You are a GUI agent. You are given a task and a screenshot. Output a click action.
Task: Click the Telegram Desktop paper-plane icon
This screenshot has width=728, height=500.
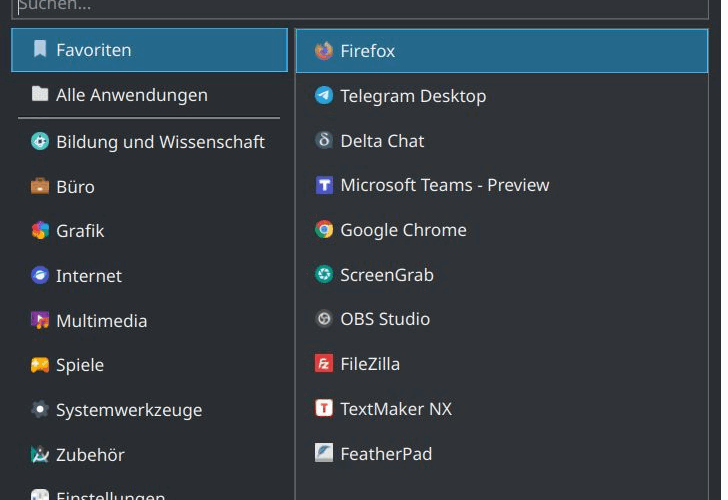click(x=324, y=96)
